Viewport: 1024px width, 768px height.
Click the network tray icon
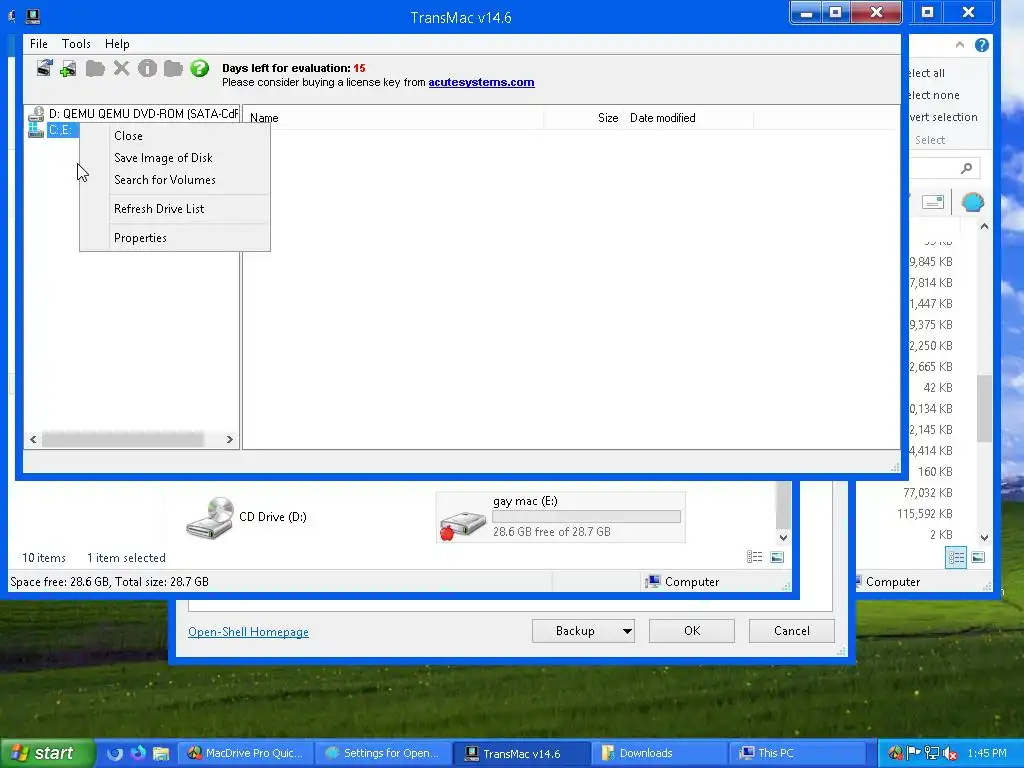[x=932, y=754]
